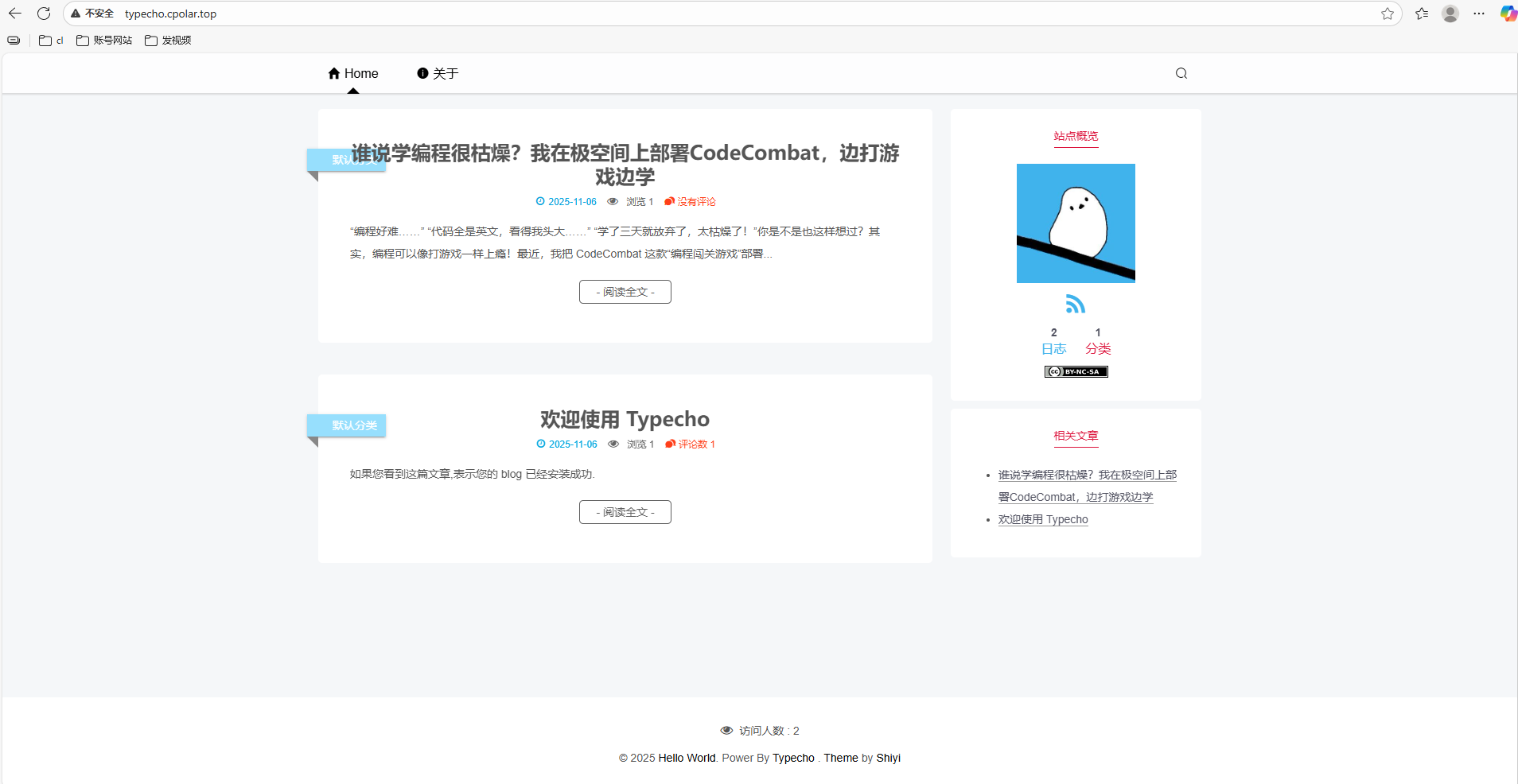The width and height of the screenshot is (1518, 784).
Task: Open the 关于 navigation item
Action: tap(438, 73)
